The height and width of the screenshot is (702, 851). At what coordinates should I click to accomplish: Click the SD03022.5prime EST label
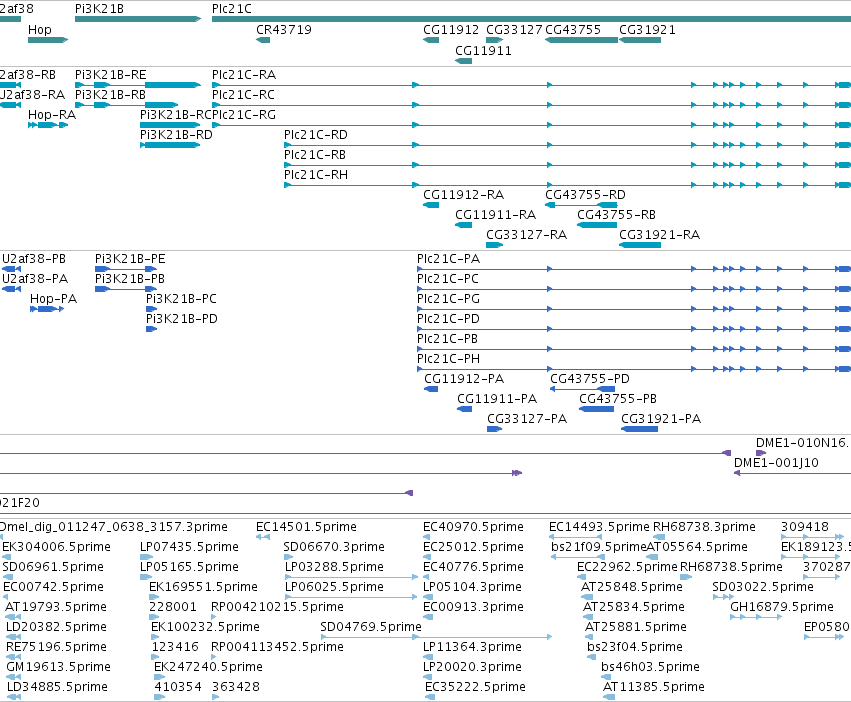tap(763, 587)
